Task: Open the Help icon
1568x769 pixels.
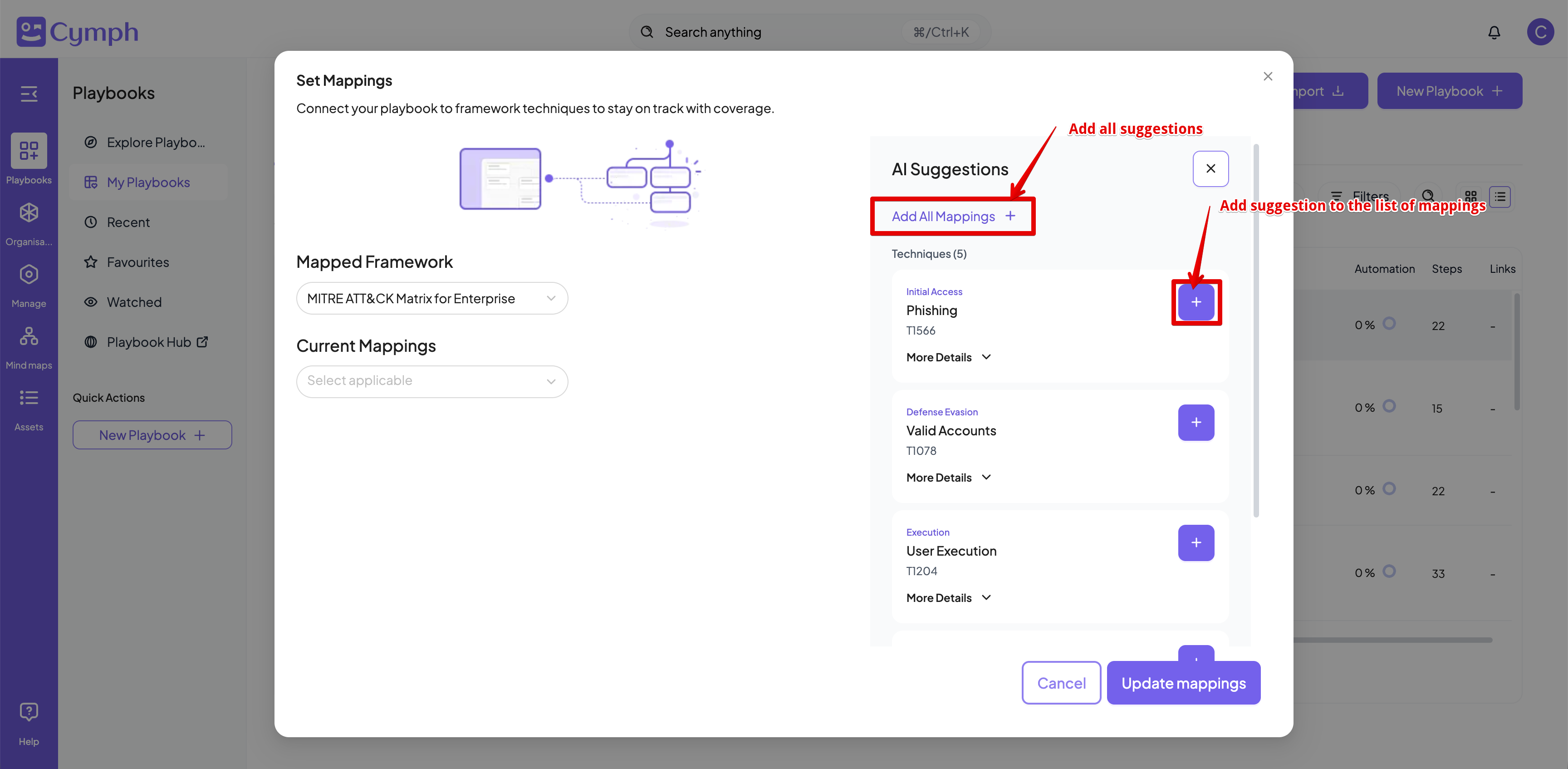Action: [x=29, y=712]
